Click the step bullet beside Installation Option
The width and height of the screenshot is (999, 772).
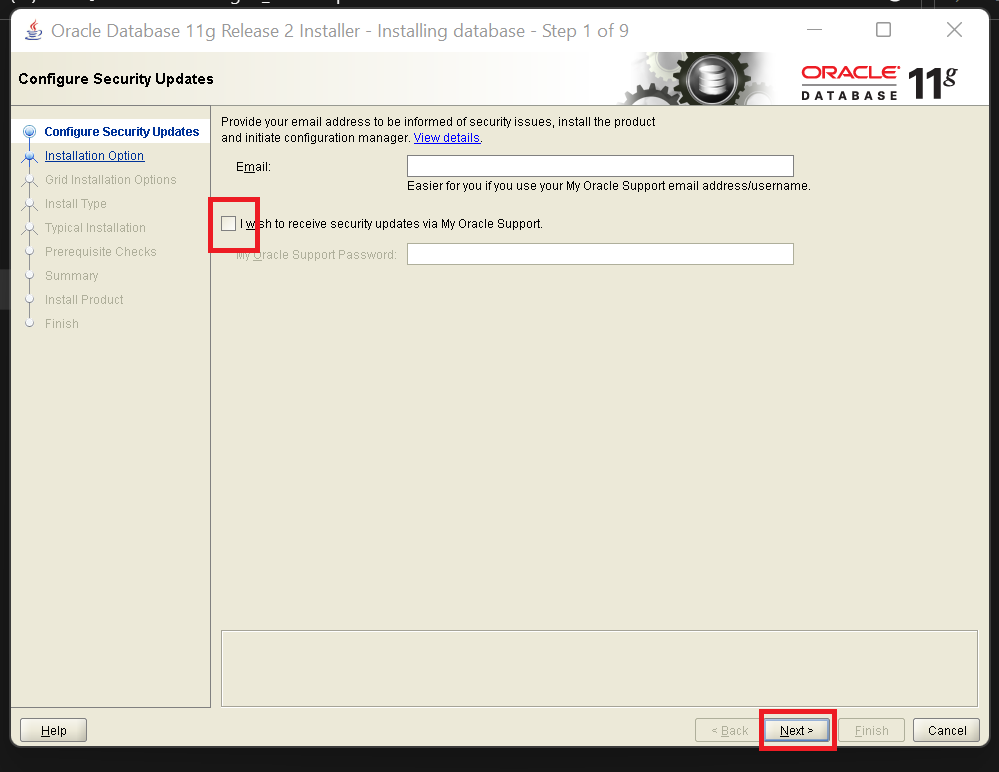click(29, 156)
